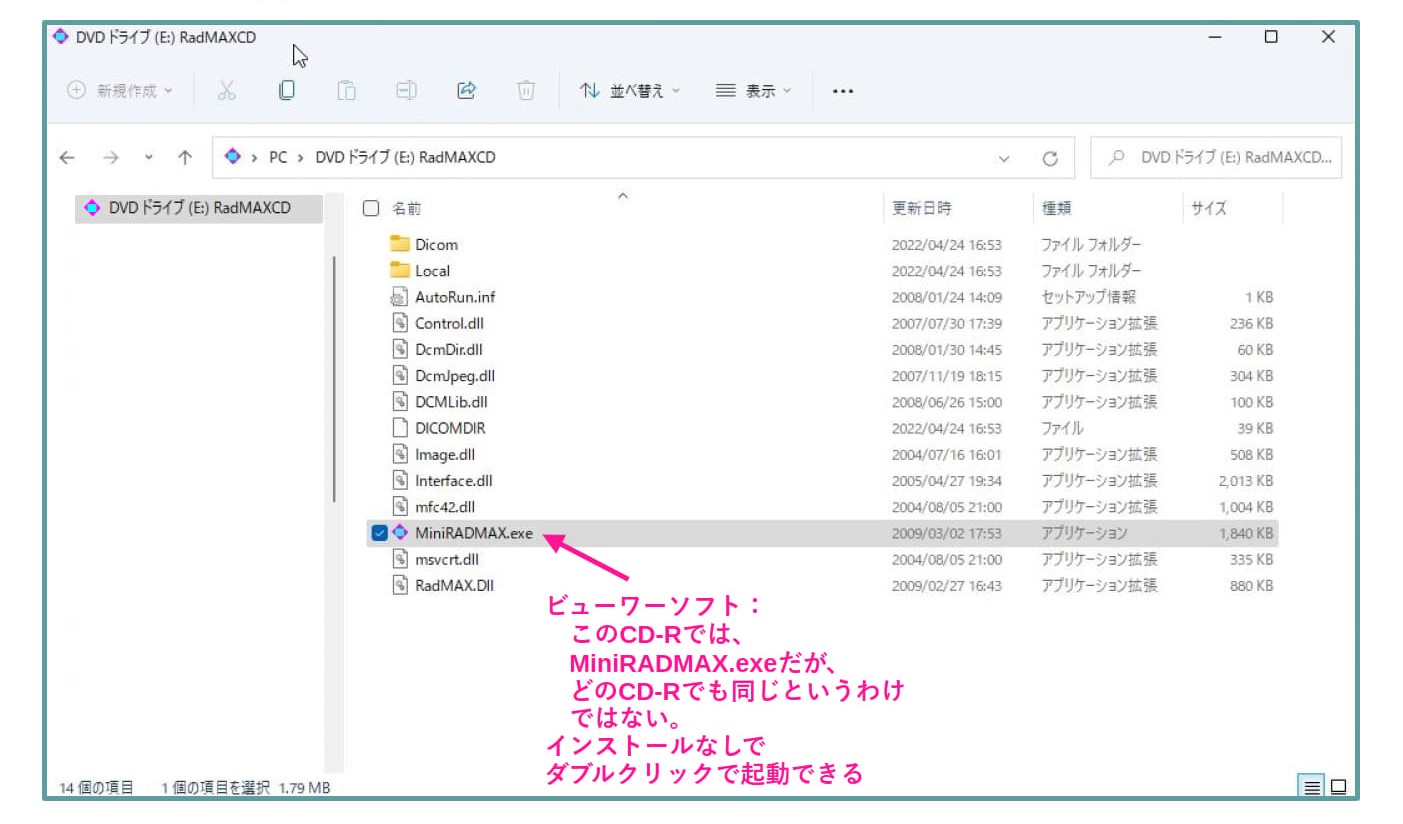Switch to large thumbnails view in status bar
This screenshot has height=824, width=1403.
(1336, 787)
